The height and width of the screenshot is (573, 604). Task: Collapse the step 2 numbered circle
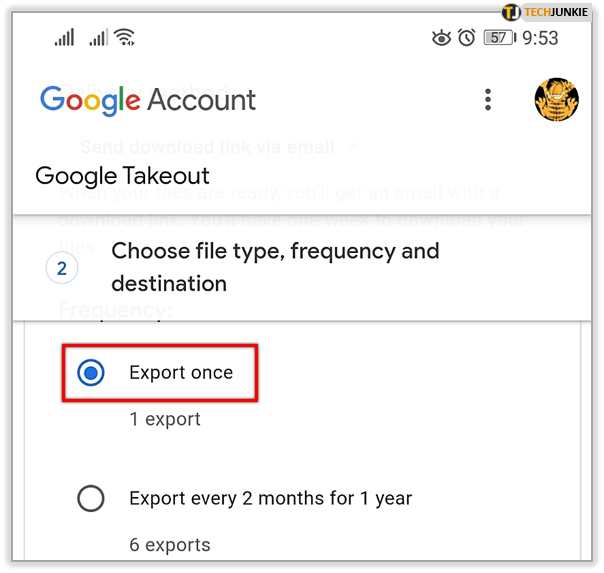tap(62, 268)
